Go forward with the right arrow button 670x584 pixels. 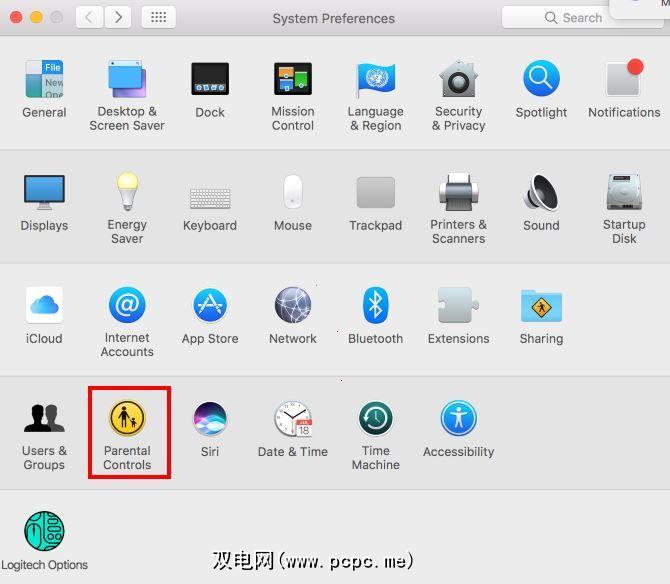pyautogui.click(x=118, y=17)
